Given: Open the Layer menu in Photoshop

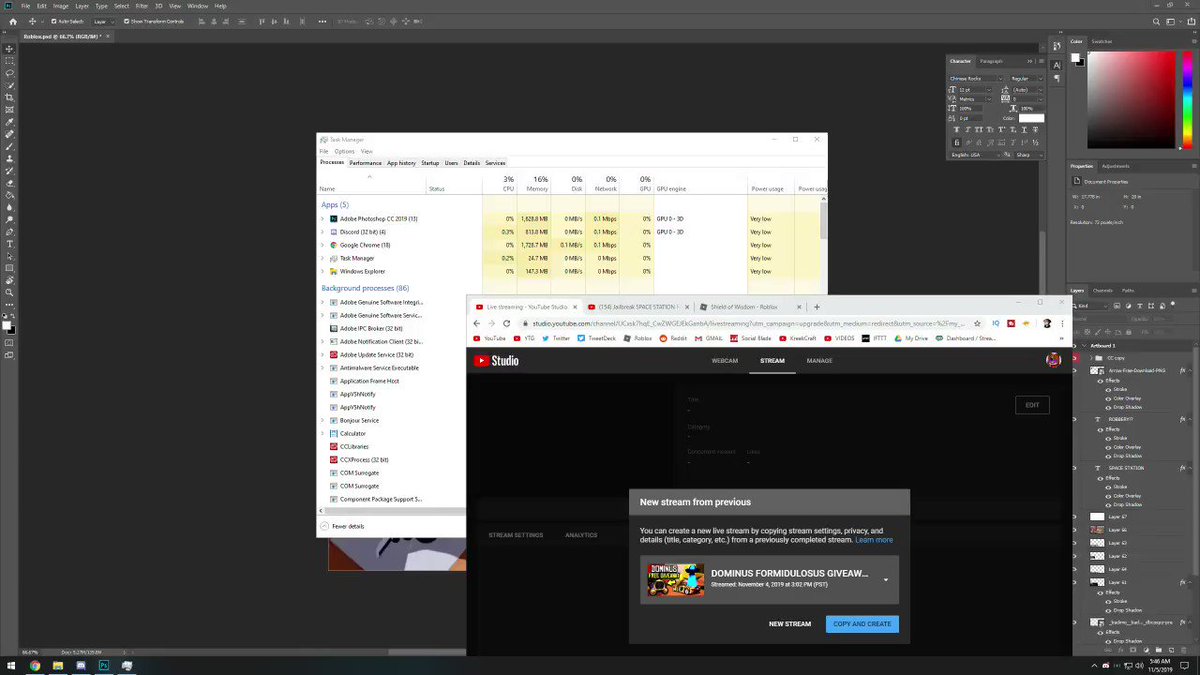Looking at the screenshot, I should [x=82, y=6].
